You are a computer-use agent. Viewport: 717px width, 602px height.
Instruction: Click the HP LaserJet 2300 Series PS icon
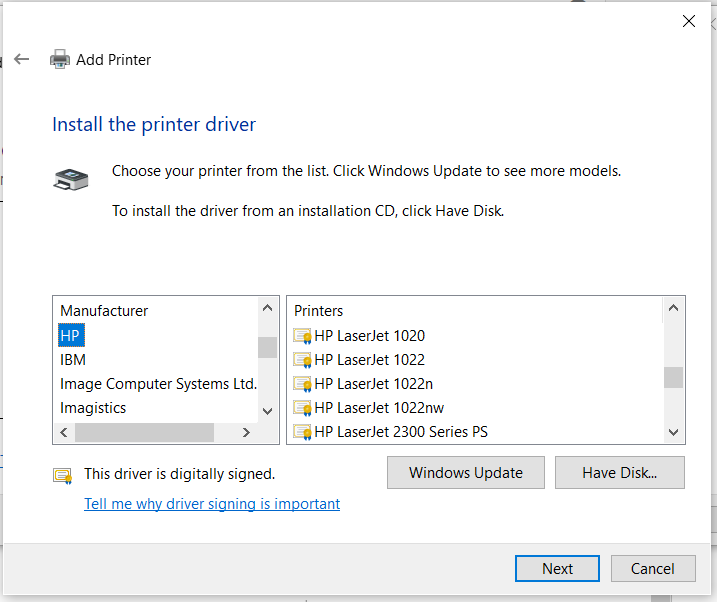click(302, 432)
